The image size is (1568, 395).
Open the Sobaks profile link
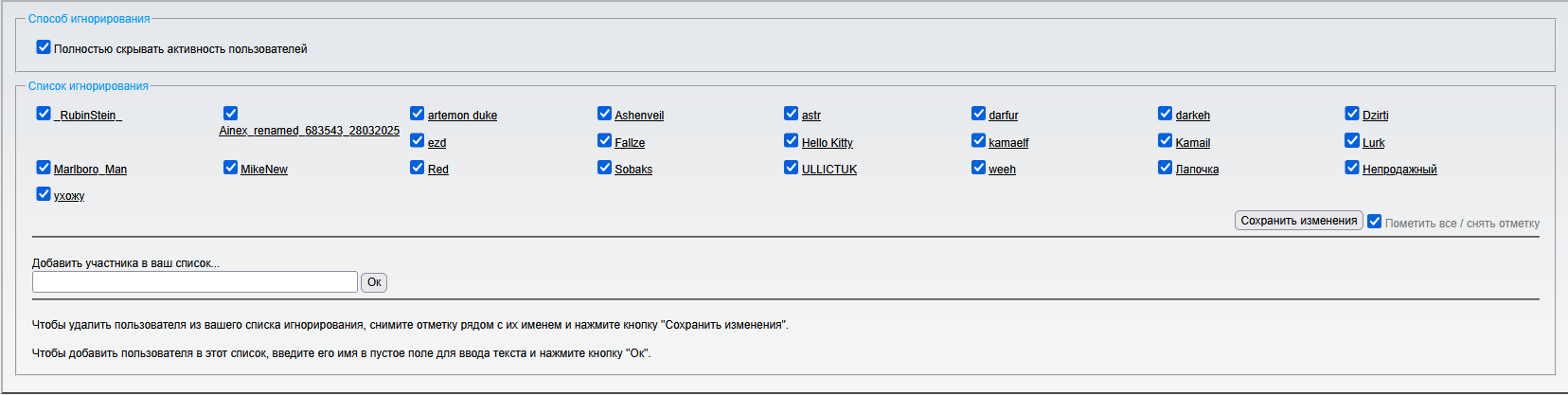click(633, 170)
